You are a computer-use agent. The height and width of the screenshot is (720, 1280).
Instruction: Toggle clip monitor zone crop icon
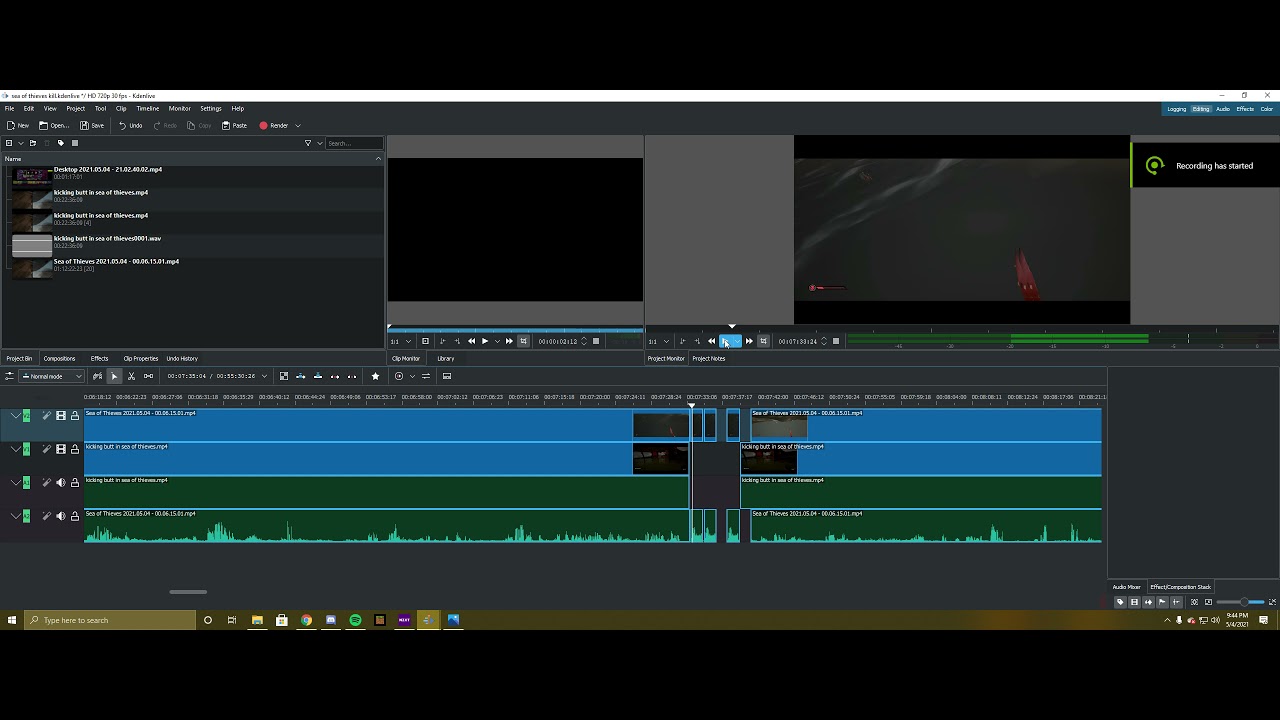pos(523,341)
